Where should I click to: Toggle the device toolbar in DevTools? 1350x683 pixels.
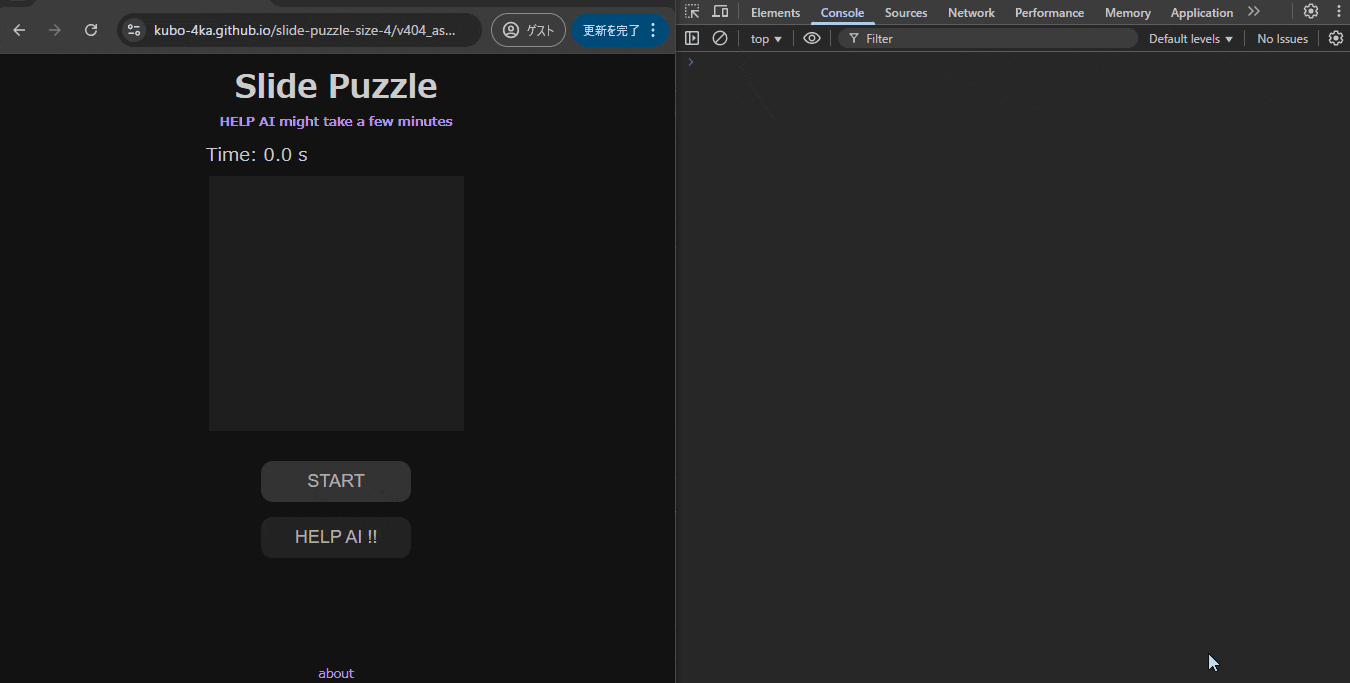(x=719, y=11)
